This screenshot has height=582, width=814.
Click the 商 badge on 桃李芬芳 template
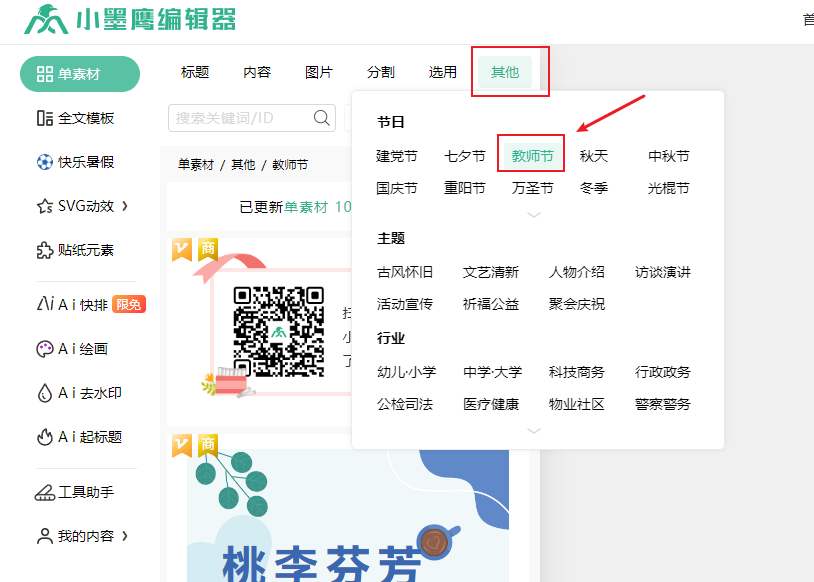(208, 445)
